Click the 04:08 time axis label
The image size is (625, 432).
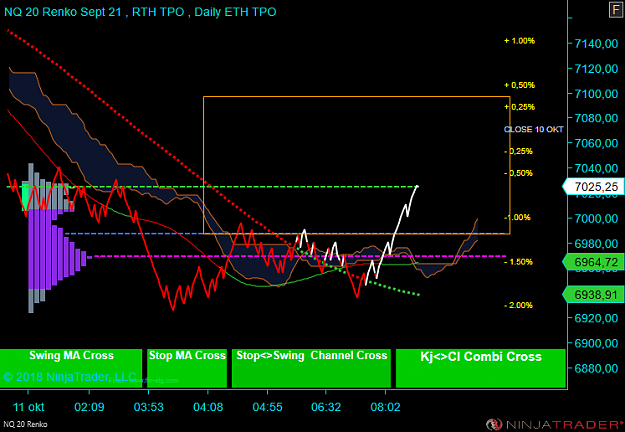[208, 407]
